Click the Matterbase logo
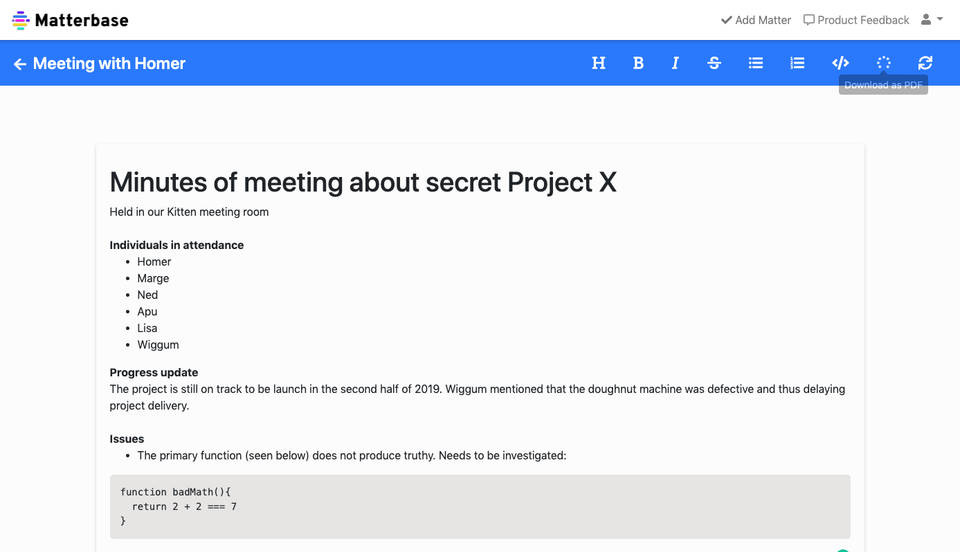 click(x=70, y=20)
